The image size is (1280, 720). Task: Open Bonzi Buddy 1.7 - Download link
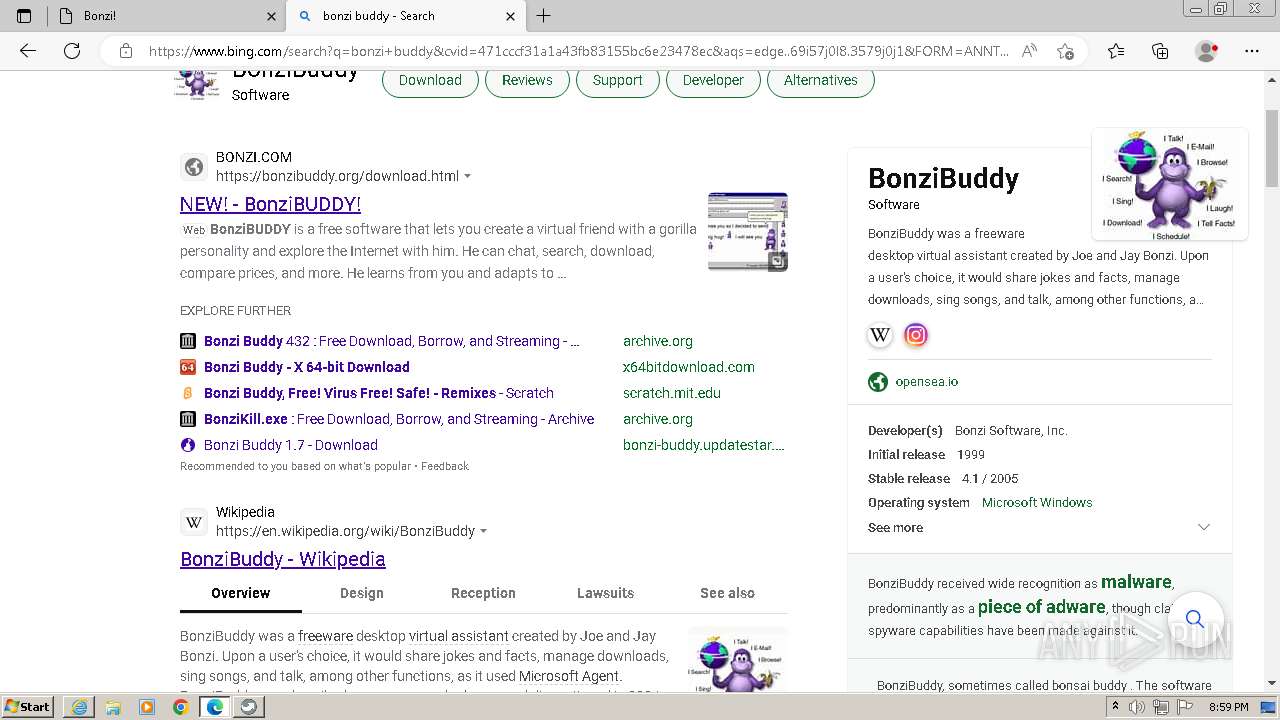(x=291, y=445)
